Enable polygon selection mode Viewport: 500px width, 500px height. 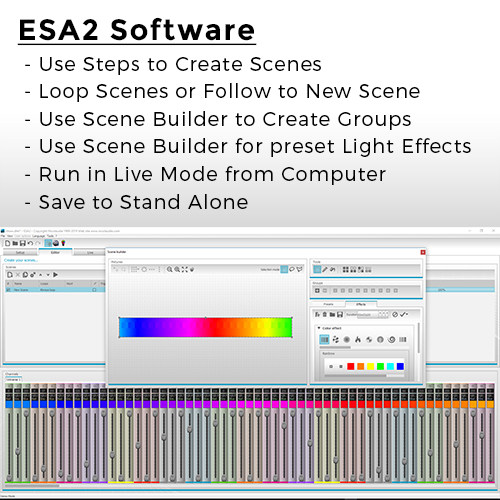click(300, 269)
